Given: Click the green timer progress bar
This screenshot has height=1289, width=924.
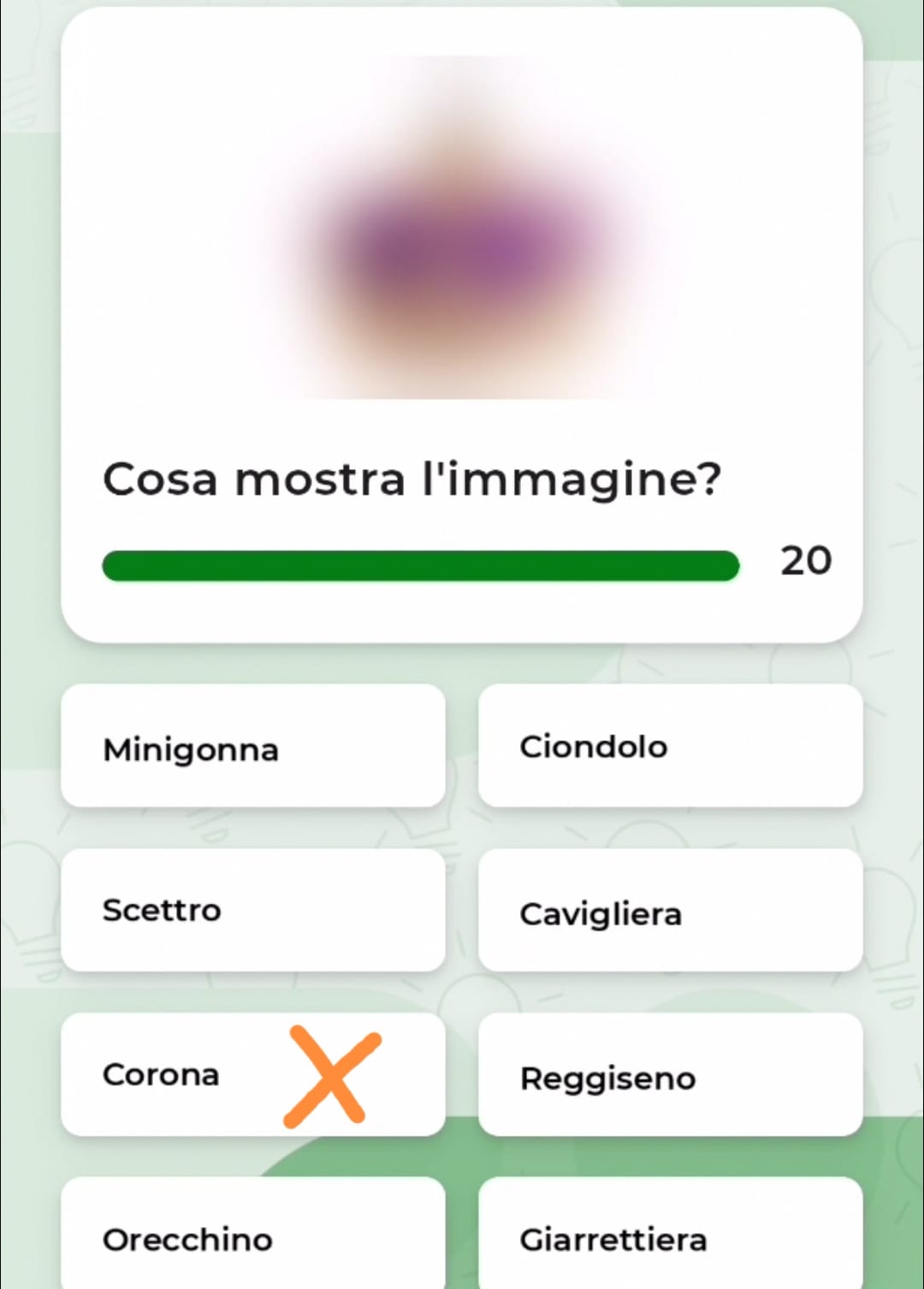Looking at the screenshot, I should (x=419, y=566).
